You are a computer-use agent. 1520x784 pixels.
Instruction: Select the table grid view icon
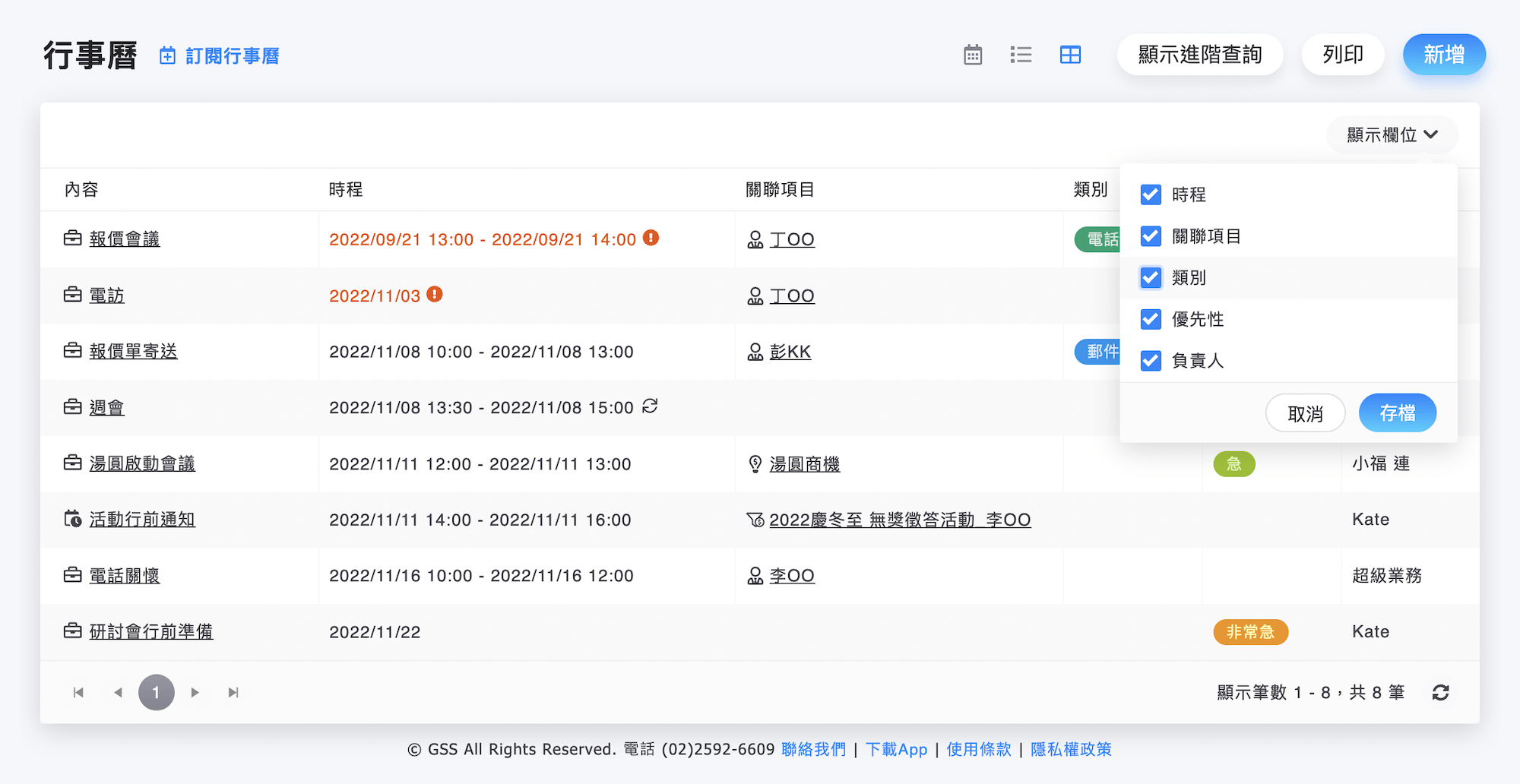click(x=1070, y=55)
